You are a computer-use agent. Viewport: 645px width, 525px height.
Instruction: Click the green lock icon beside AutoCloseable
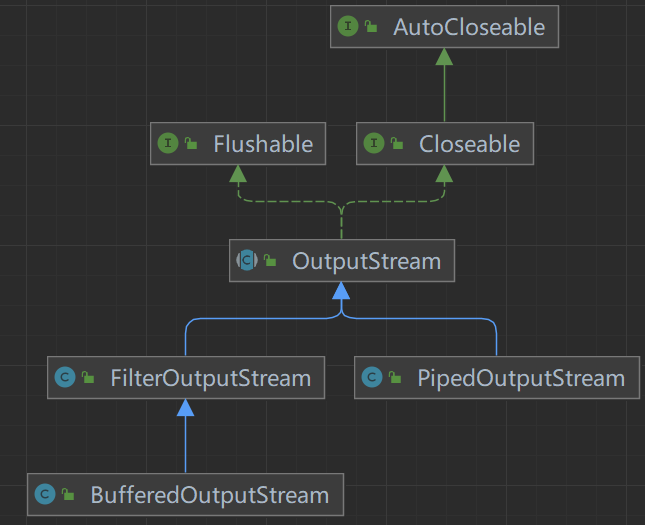click(371, 28)
